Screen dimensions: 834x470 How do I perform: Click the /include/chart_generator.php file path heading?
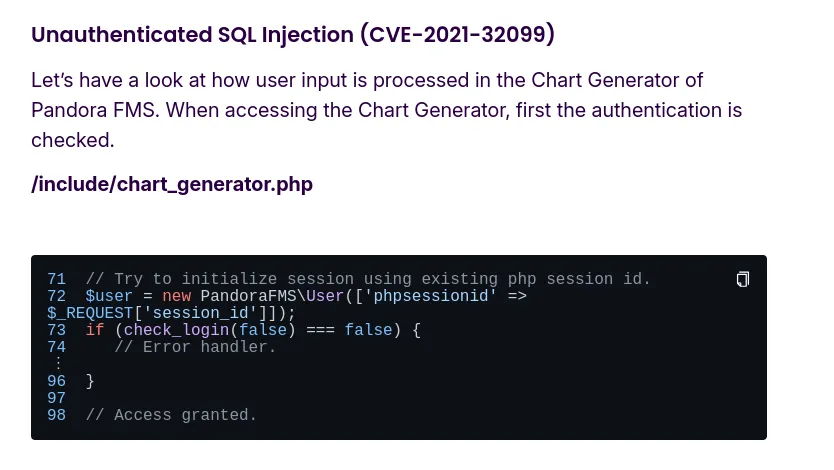(172, 184)
